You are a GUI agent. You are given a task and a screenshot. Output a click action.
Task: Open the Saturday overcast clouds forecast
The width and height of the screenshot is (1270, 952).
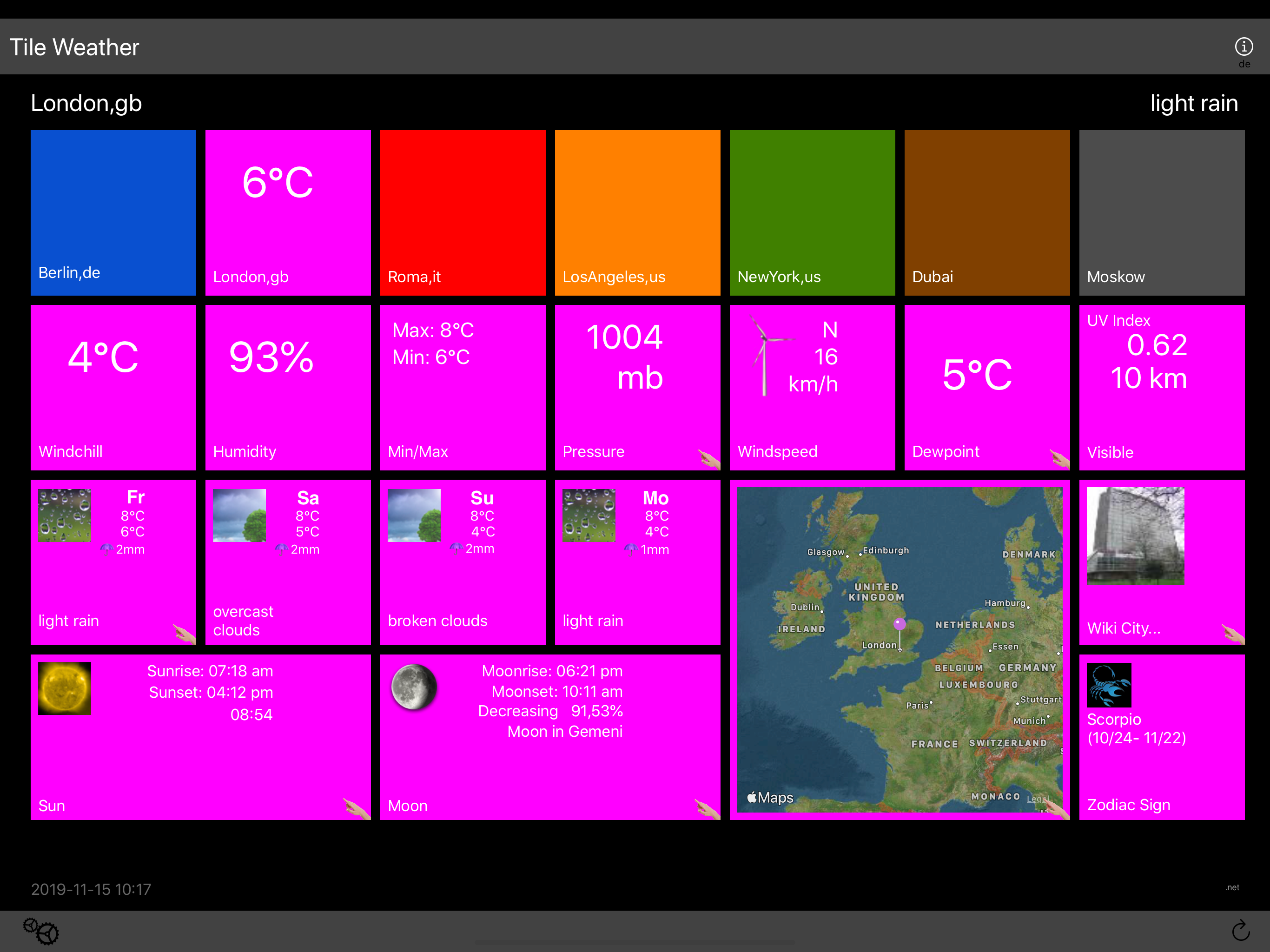(x=288, y=562)
